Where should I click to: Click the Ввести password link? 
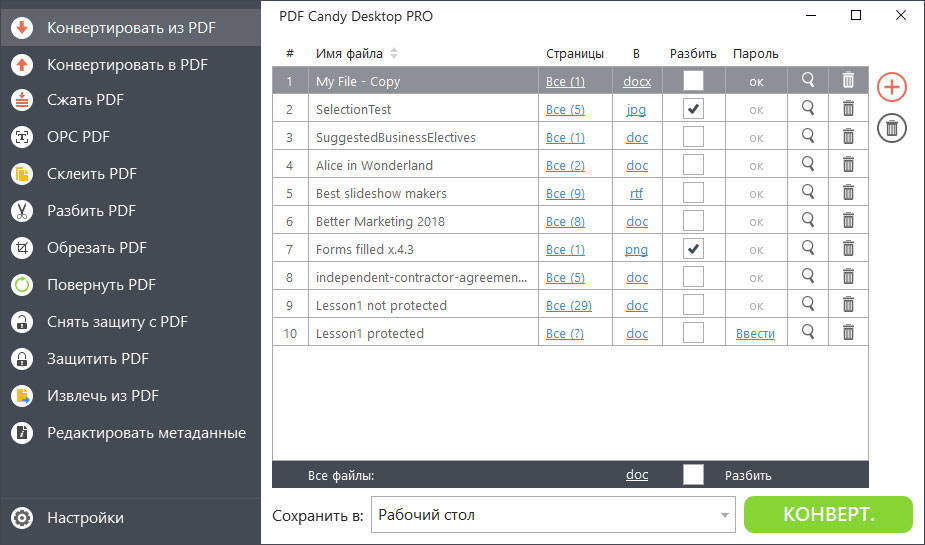(755, 334)
